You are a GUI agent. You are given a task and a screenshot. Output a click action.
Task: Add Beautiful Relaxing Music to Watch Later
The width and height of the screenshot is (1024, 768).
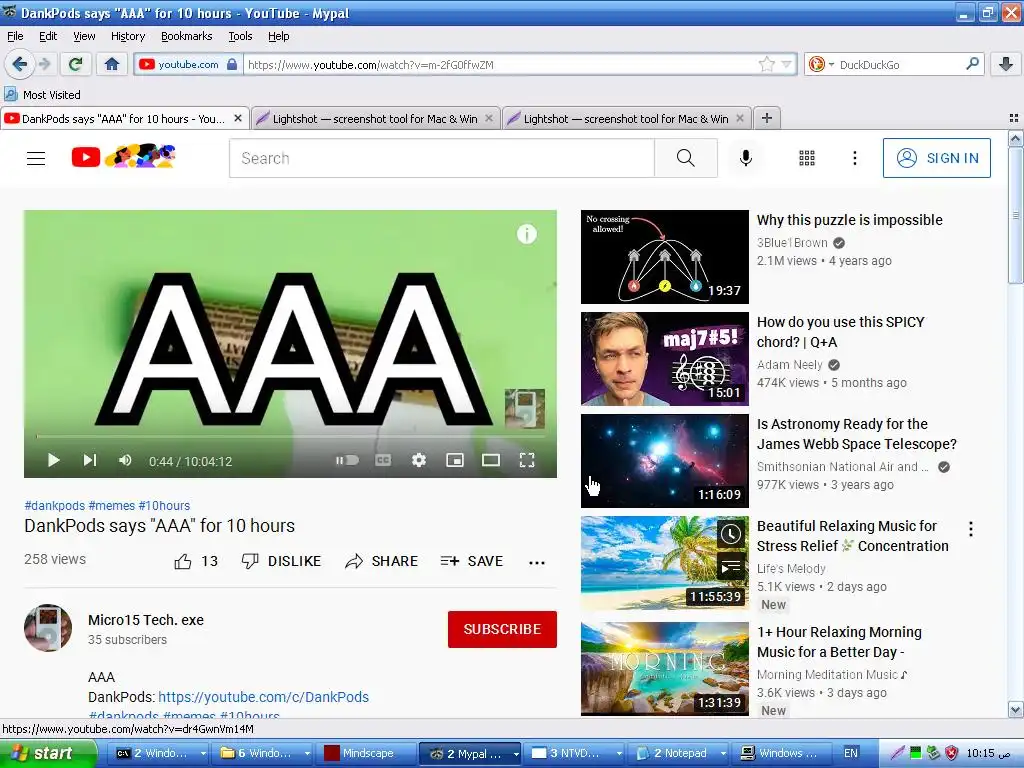click(730, 535)
